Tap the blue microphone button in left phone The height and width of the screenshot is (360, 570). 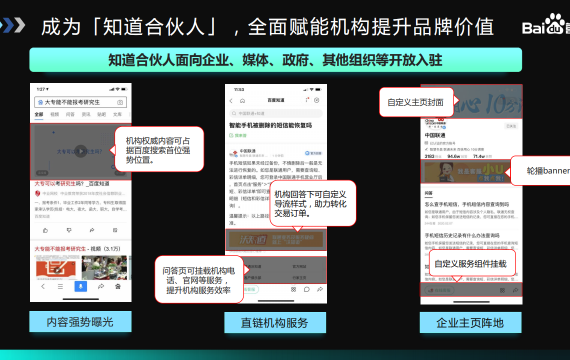[81, 287]
